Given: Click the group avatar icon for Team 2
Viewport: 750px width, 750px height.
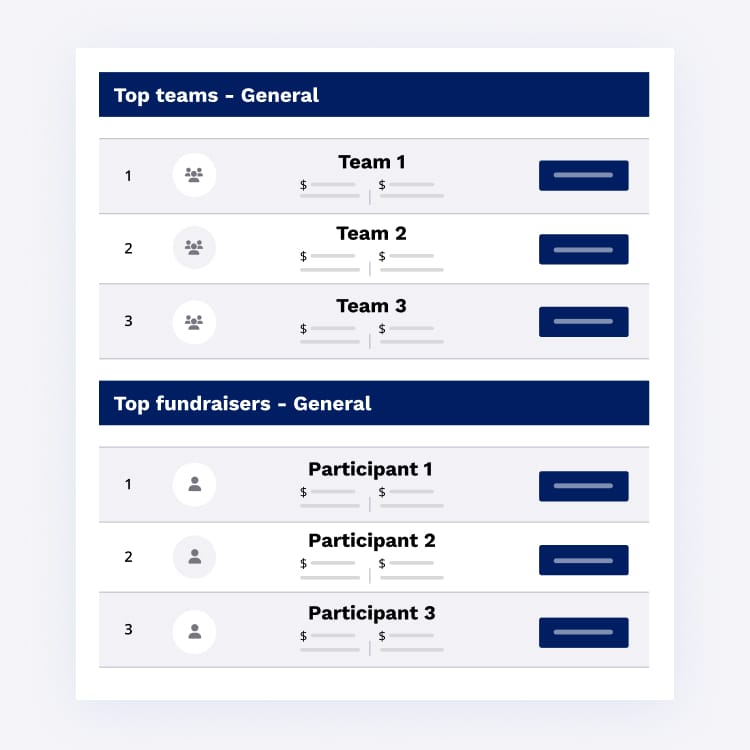Looking at the screenshot, I should 194,248.
